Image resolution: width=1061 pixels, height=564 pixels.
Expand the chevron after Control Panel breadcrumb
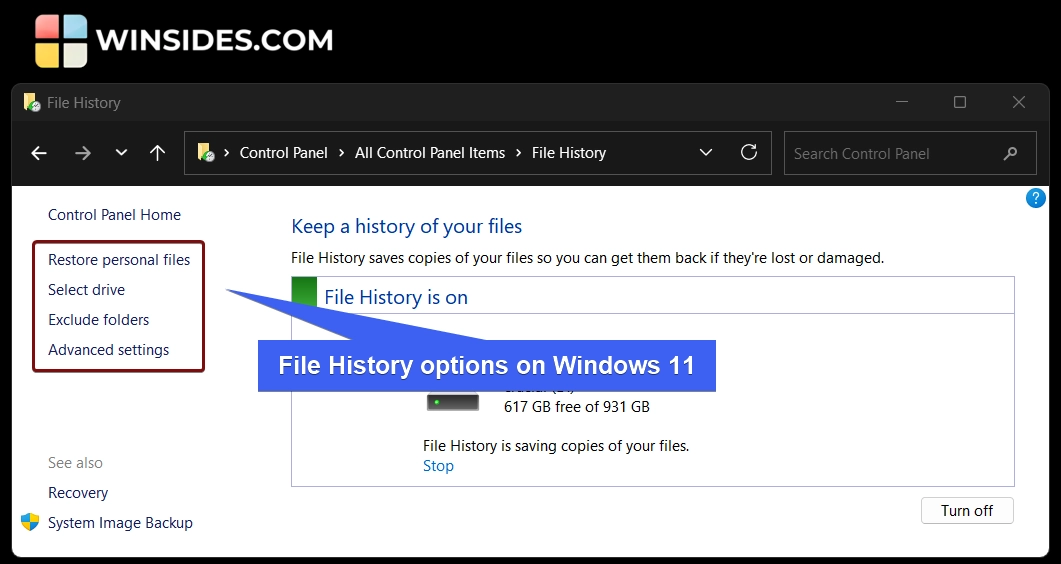coord(342,153)
